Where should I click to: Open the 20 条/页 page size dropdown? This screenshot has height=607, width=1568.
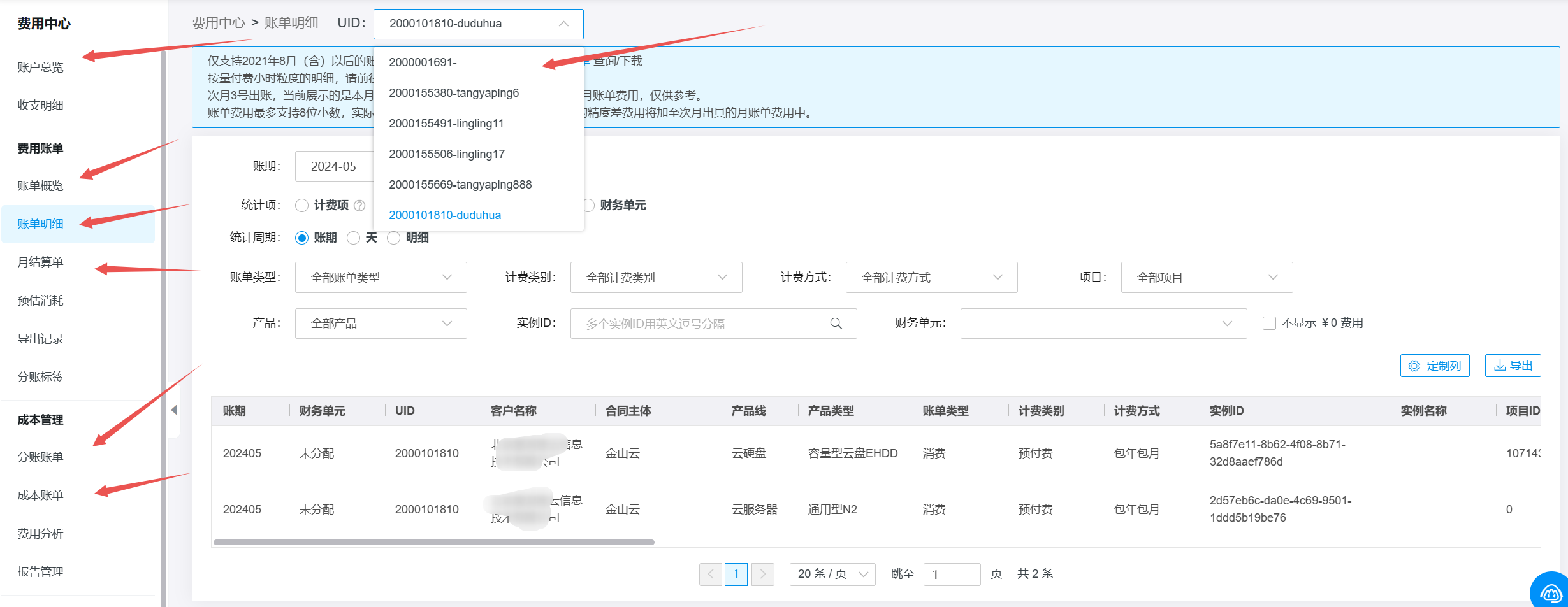(x=832, y=574)
